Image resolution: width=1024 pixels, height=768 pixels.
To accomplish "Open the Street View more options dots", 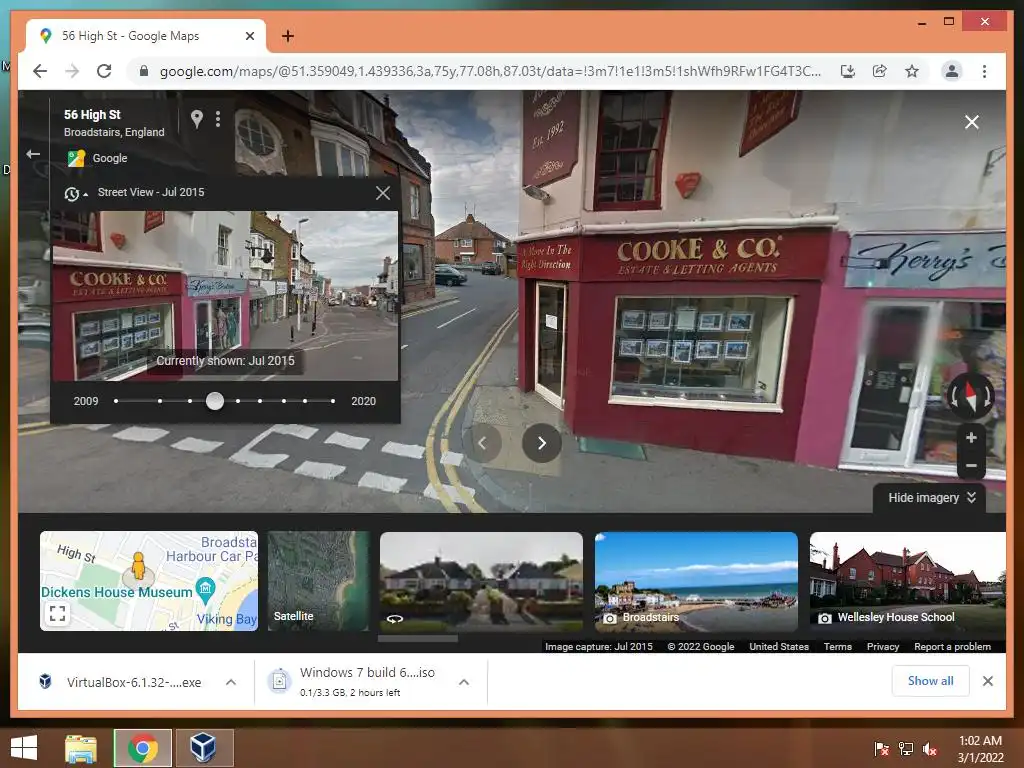I will pos(217,119).
